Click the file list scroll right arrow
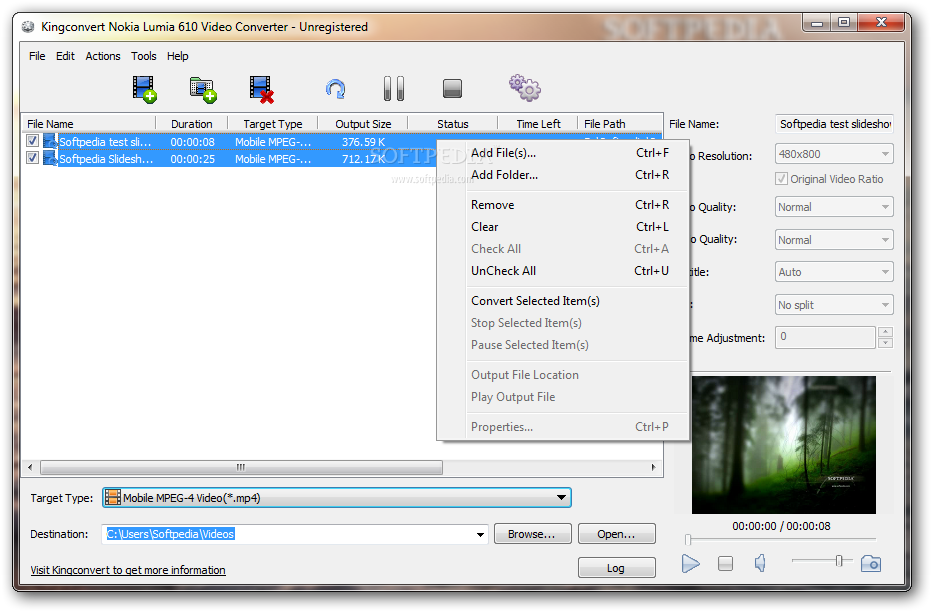This screenshot has height=612, width=932. 654,467
